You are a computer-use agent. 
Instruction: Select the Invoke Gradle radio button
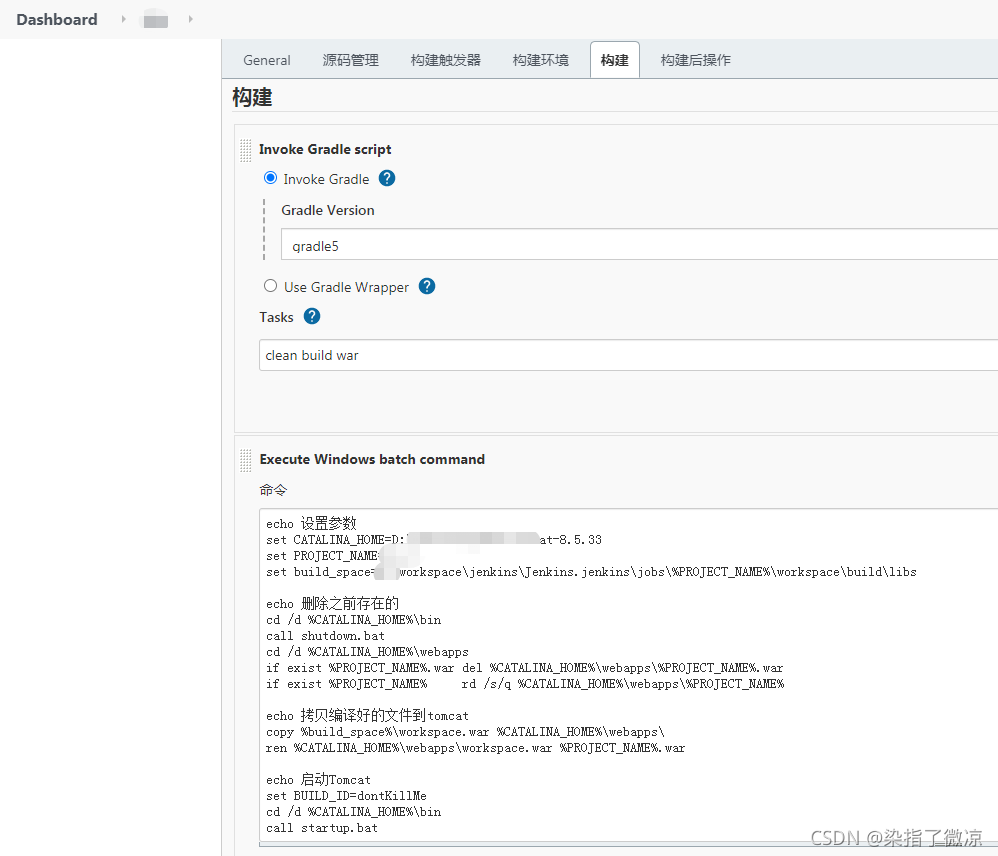(271, 178)
